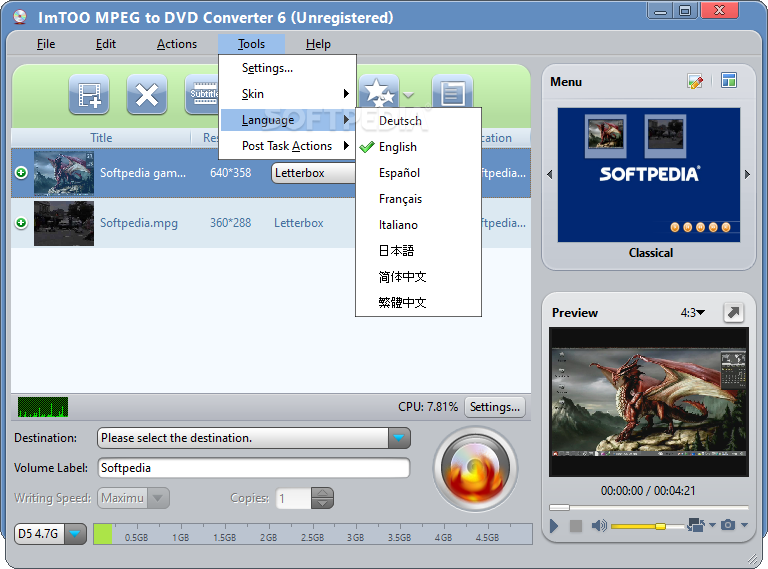Select checked English language option
768x569 pixels.
(x=418, y=147)
